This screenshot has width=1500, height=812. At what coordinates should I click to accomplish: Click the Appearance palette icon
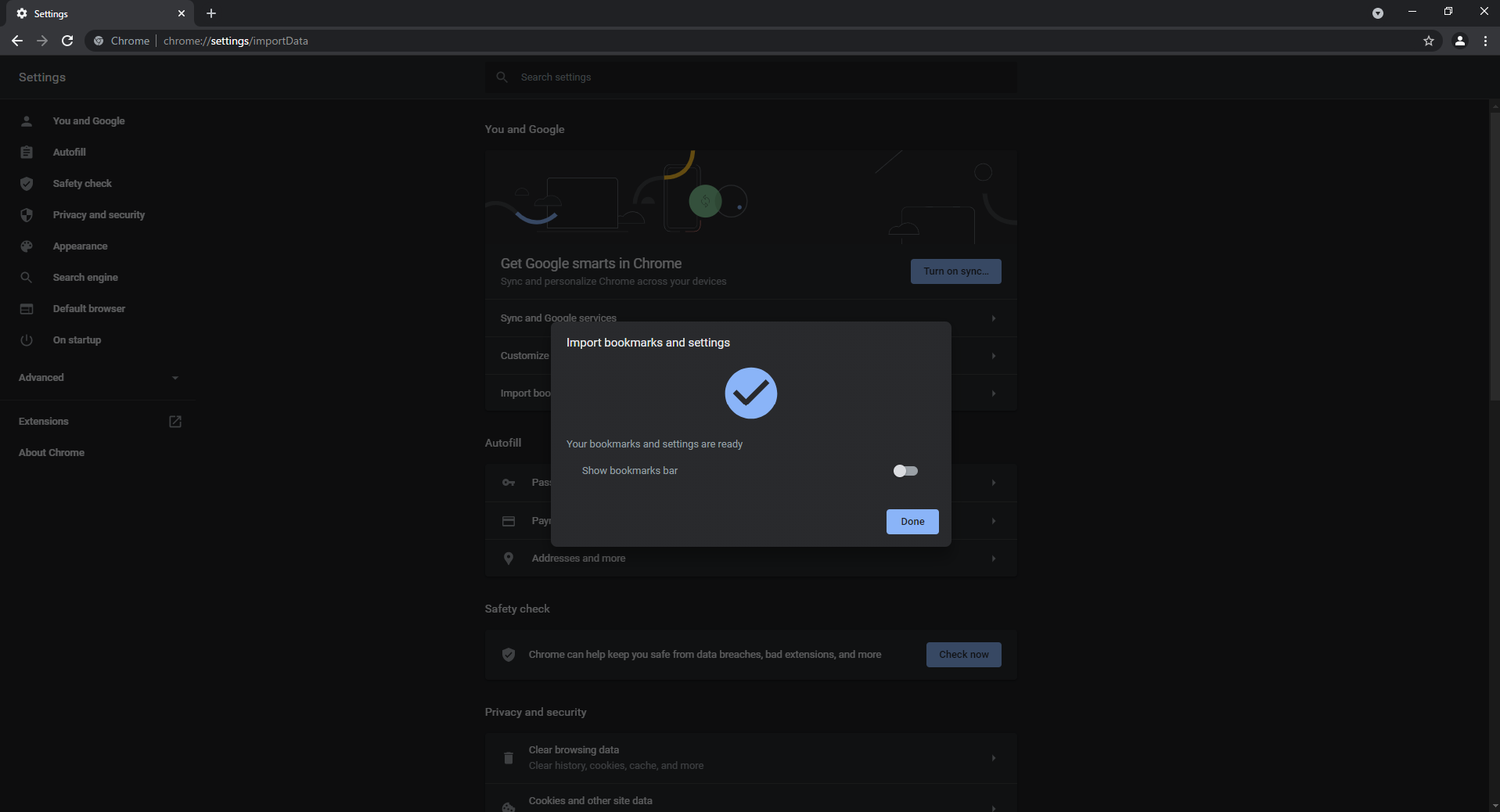tap(27, 246)
